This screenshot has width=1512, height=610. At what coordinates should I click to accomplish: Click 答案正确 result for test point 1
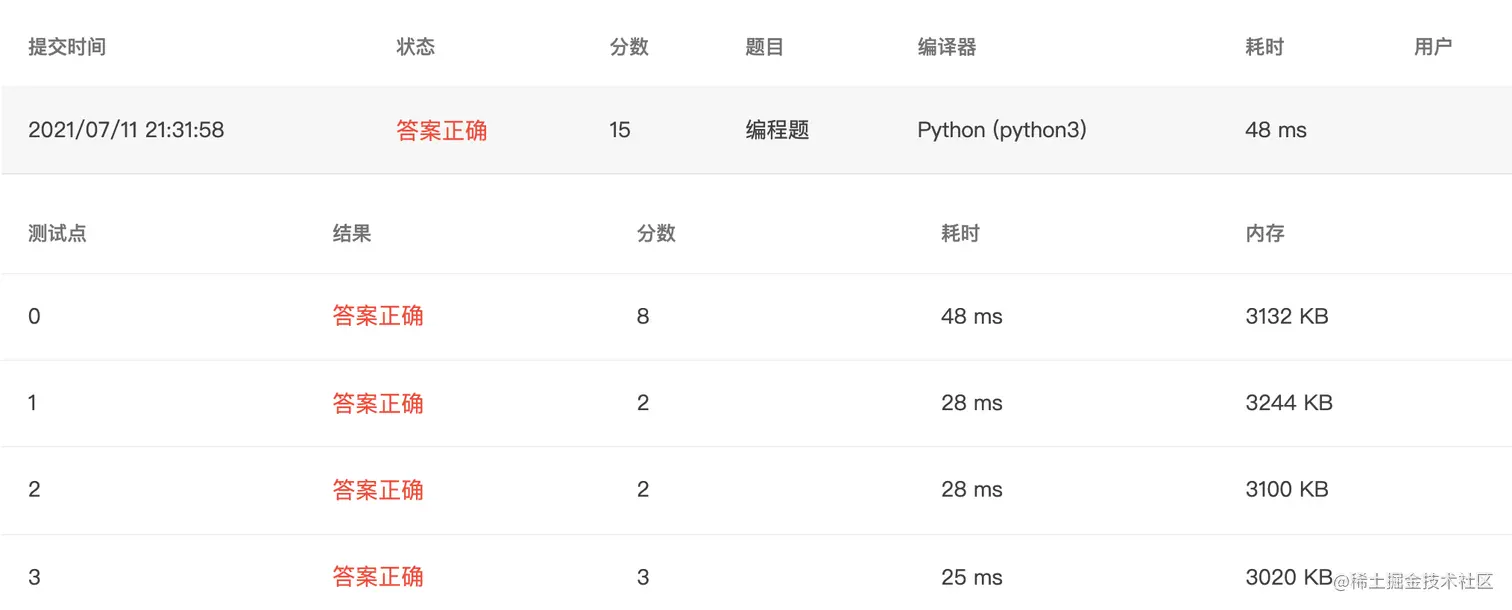click(x=378, y=403)
